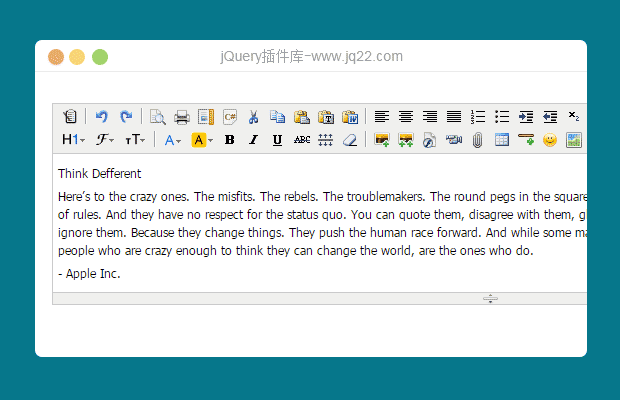Insert a numbered list

[x=478, y=117]
